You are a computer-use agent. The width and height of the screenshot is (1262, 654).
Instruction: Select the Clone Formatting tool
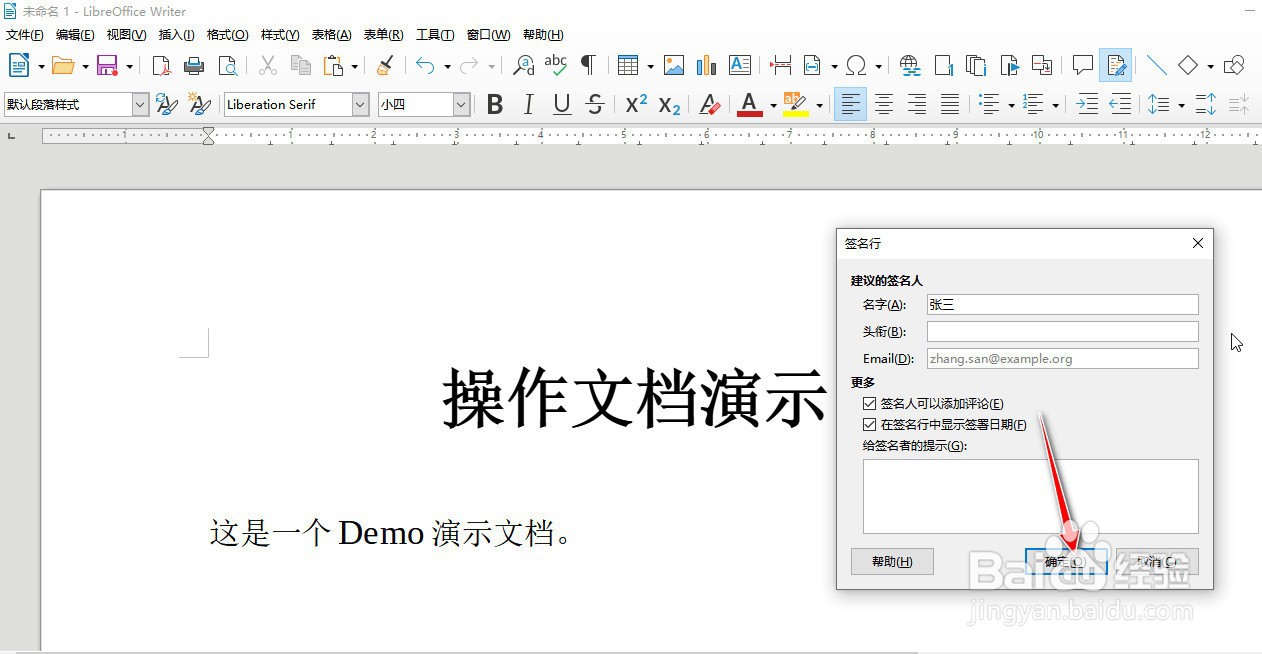click(x=384, y=65)
